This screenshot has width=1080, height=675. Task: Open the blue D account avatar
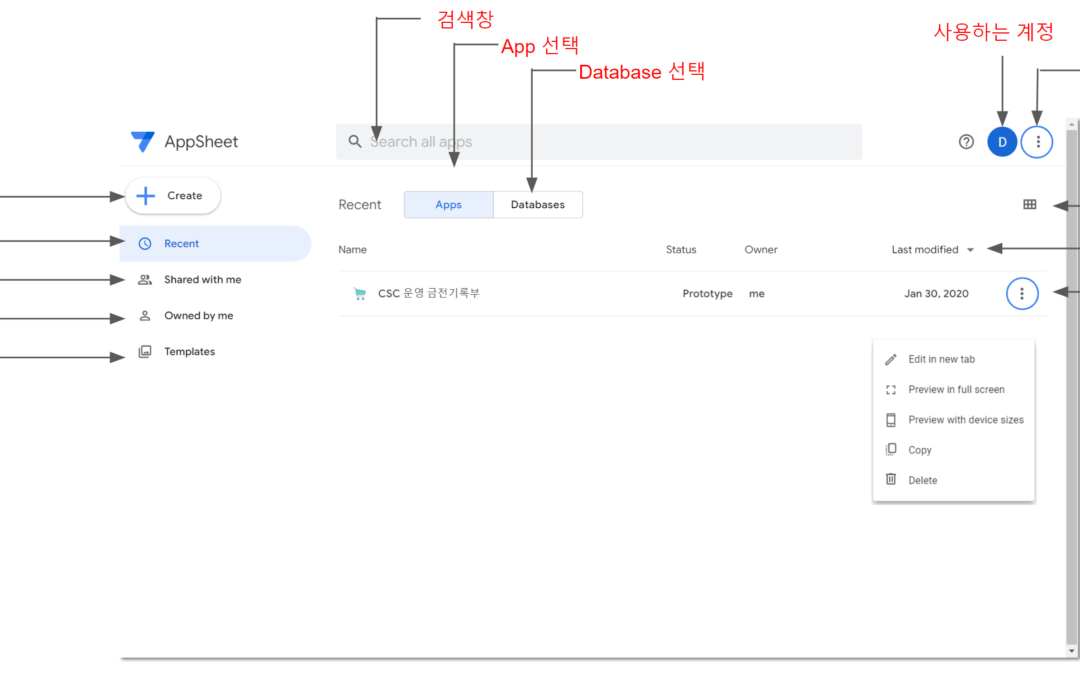click(x=1002, y=142)
